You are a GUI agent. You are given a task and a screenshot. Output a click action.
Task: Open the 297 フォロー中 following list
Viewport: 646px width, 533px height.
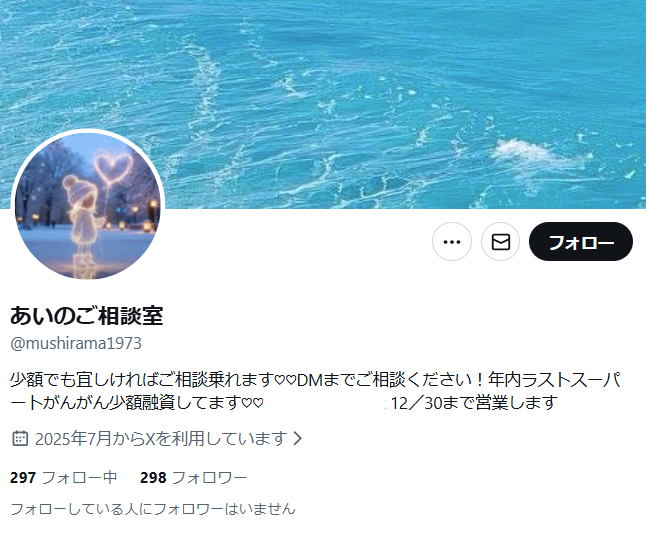coord(63,477)
